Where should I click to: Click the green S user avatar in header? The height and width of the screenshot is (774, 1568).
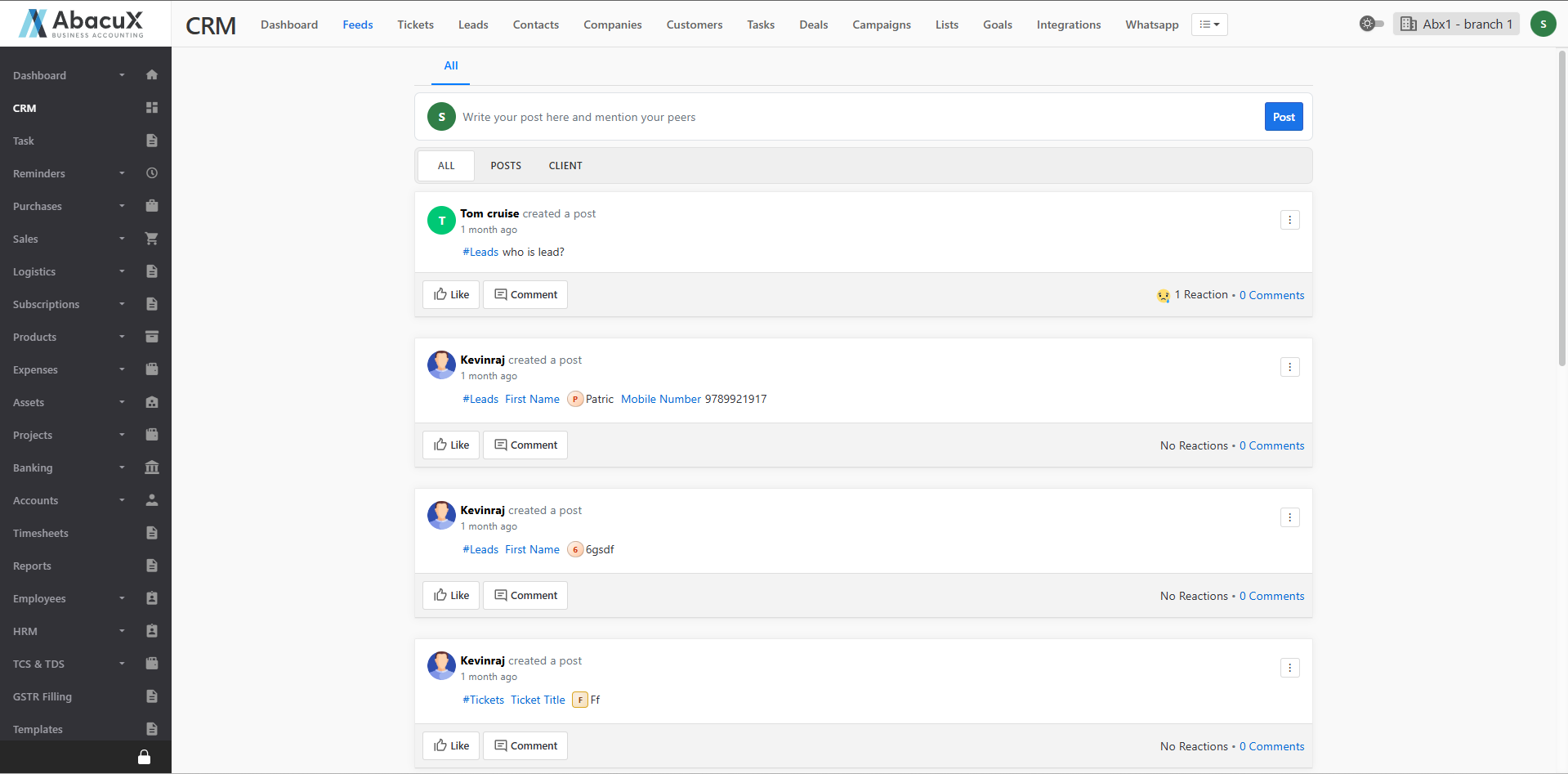(x=1543, y=25)
